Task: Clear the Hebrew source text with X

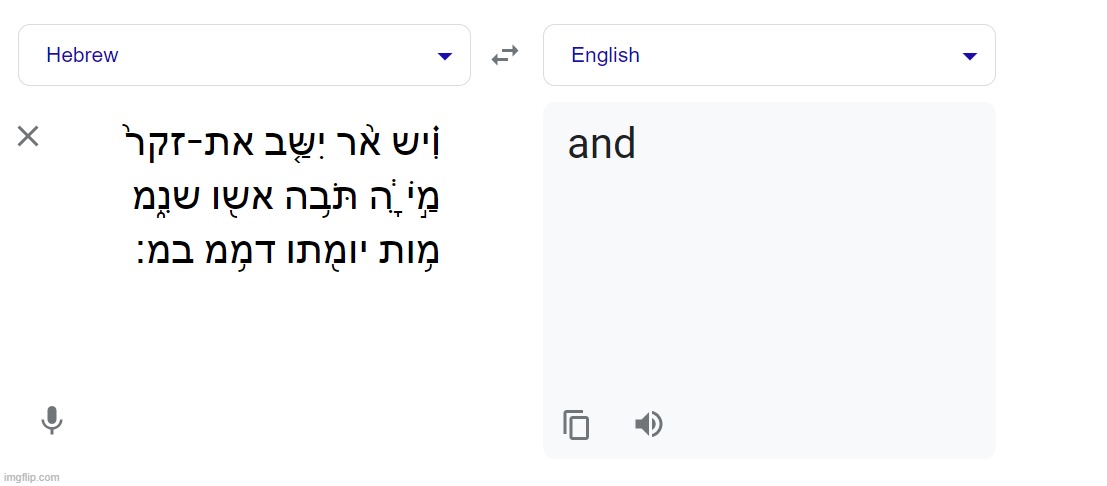Action: [28, 136]
